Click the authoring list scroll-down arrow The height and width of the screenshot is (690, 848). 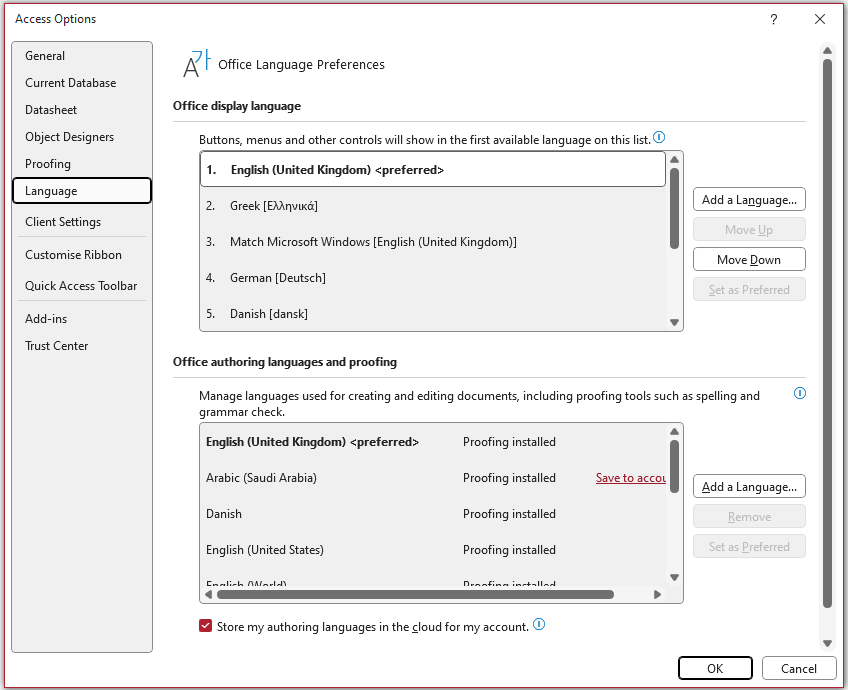point(674,577)
